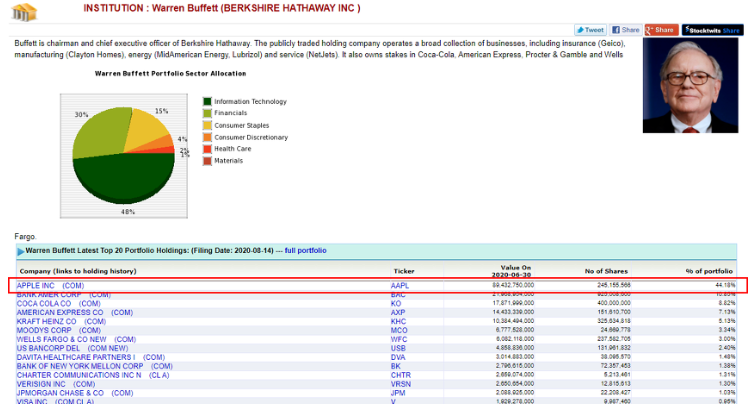Click the Stocktwits Share button
Viewport: 754px width, 404px height.
click(x=713, y=30)
